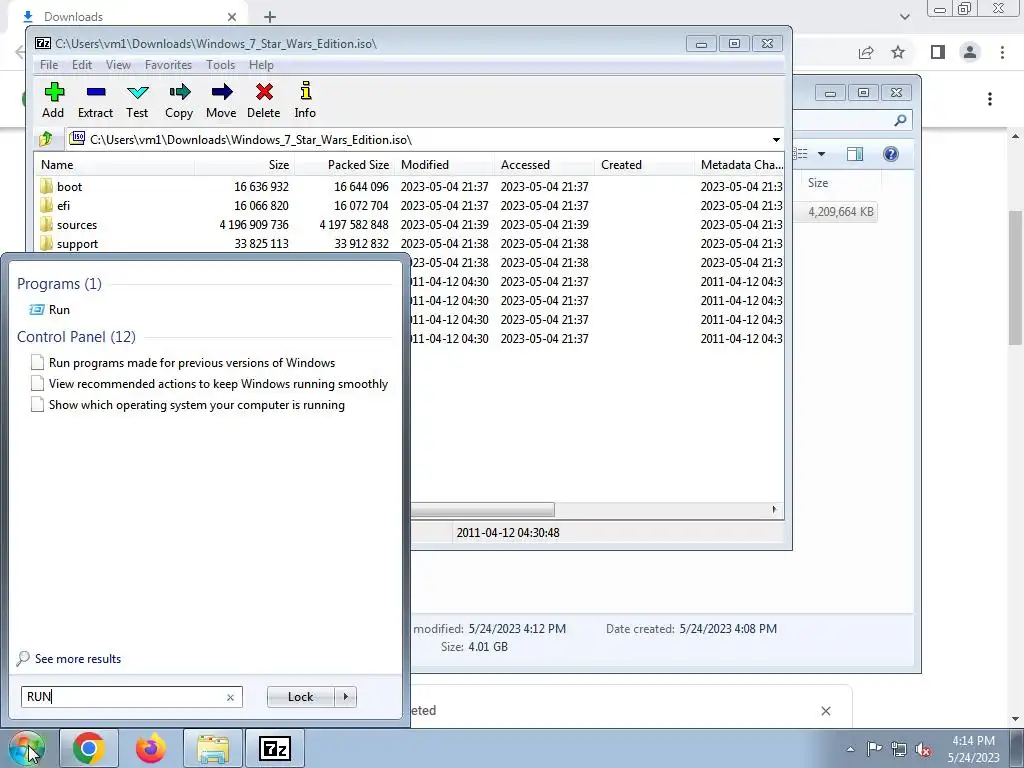The height and width of the screenshot is (768, 1024).
Task: Open Chrome side panel icon
Action: click(x=938, y=52)
